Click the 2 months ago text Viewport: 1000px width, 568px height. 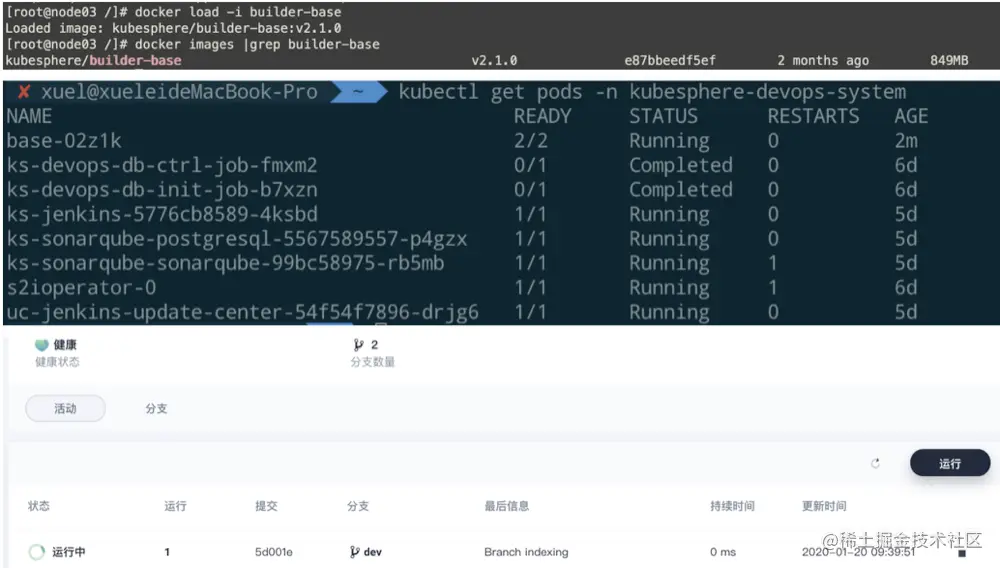[x=823, y=61]
